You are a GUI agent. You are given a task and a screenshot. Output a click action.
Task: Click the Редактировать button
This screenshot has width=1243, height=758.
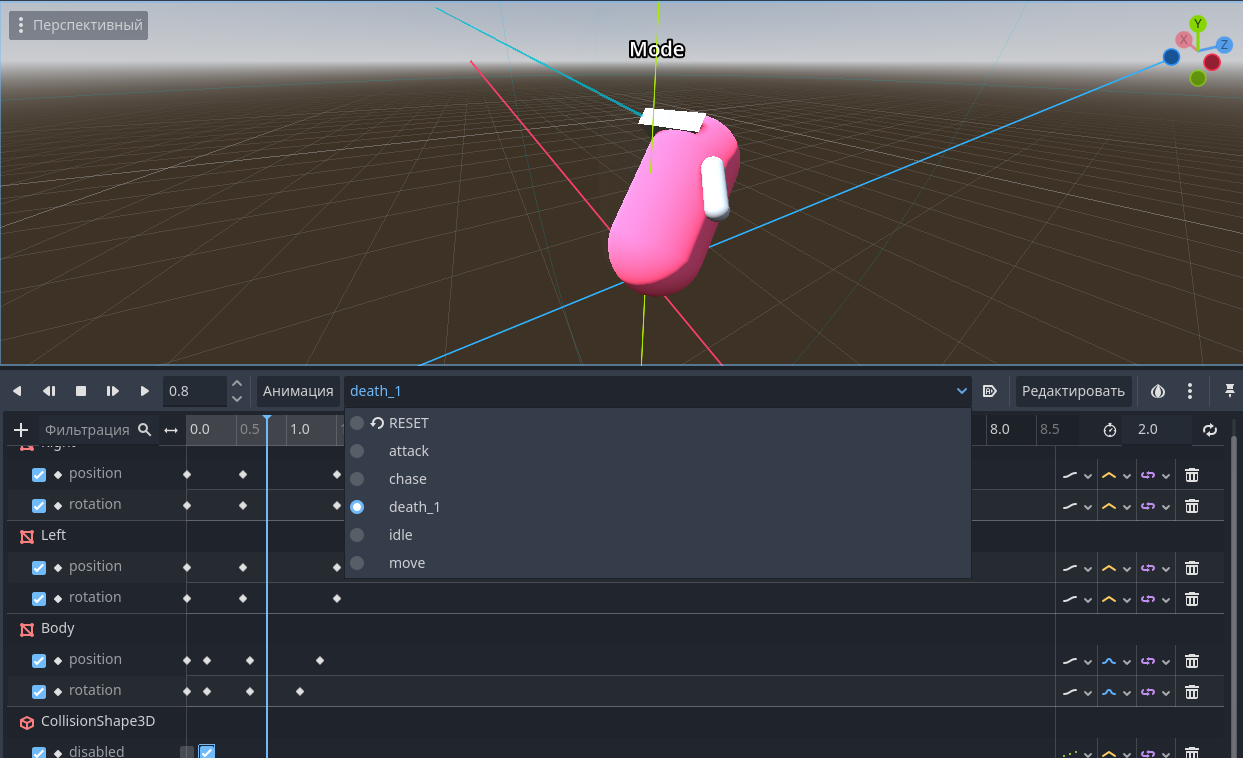point(1073,391)
